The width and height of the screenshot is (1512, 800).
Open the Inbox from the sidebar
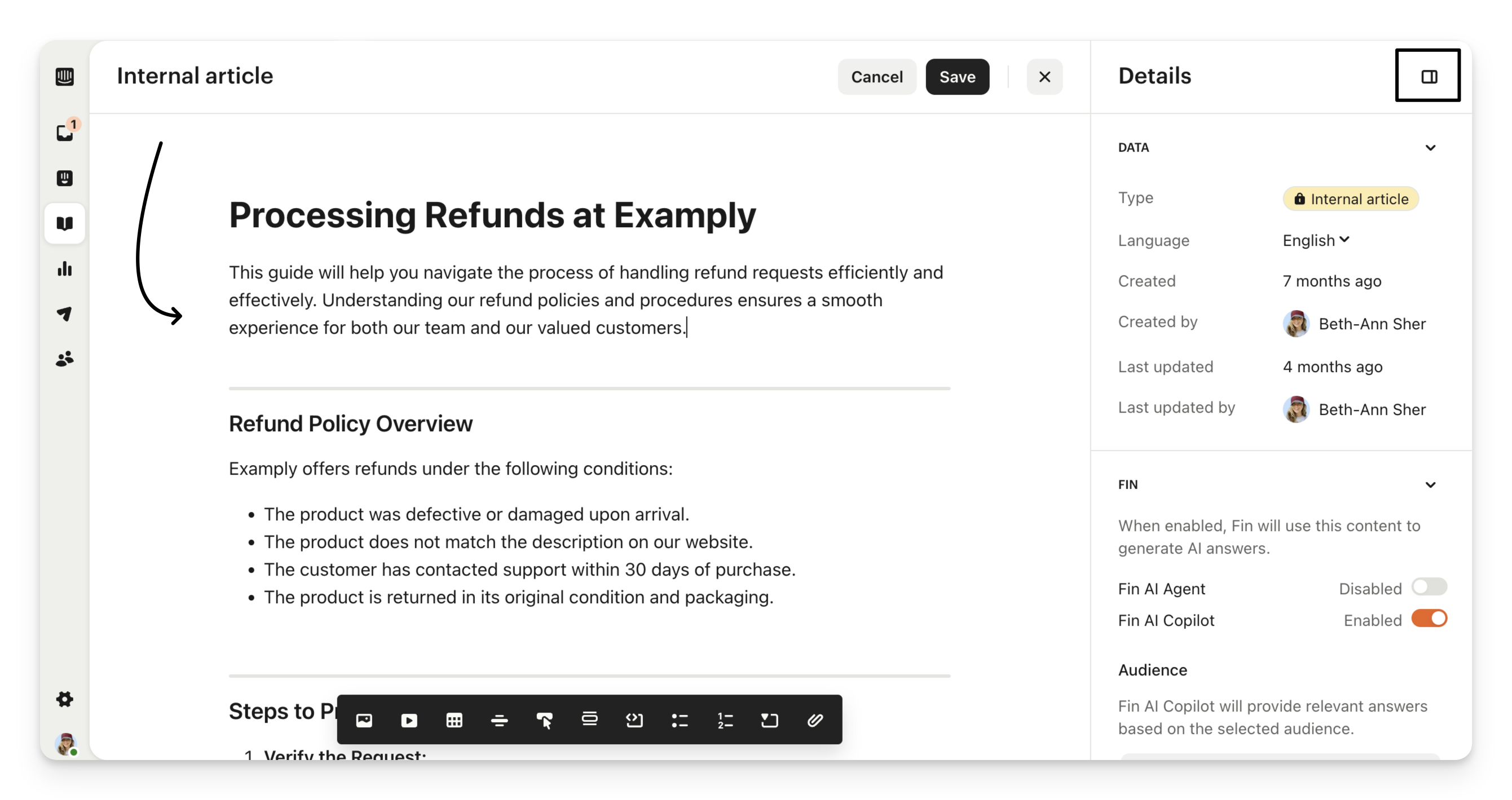pos(64,133)
